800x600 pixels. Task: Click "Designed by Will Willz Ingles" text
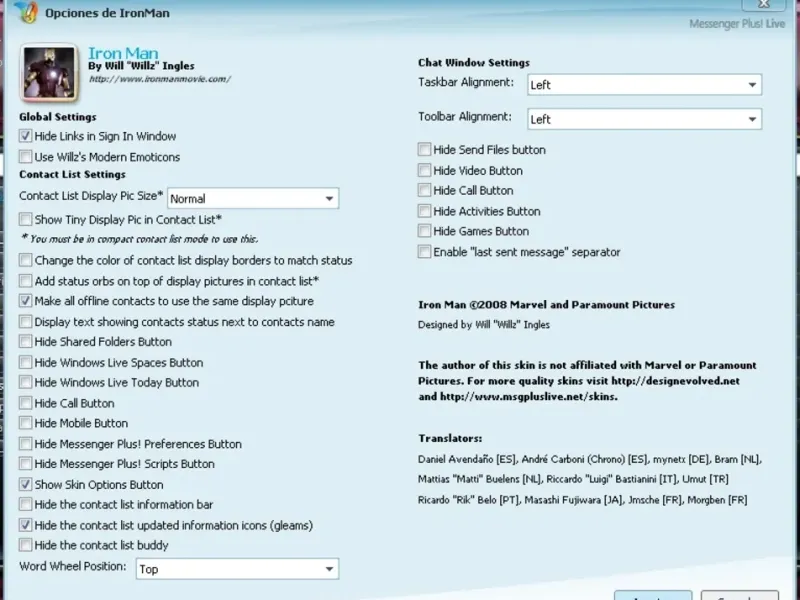pos(484,324)
